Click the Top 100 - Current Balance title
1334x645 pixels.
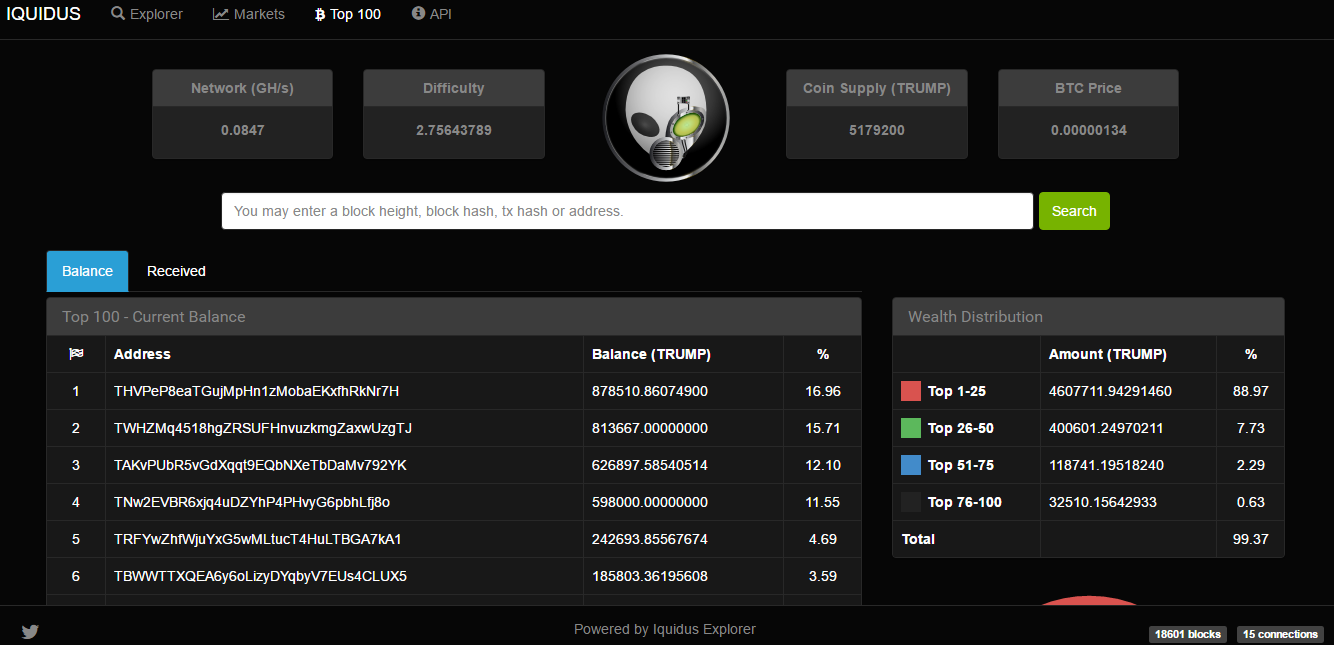(154, 316)
